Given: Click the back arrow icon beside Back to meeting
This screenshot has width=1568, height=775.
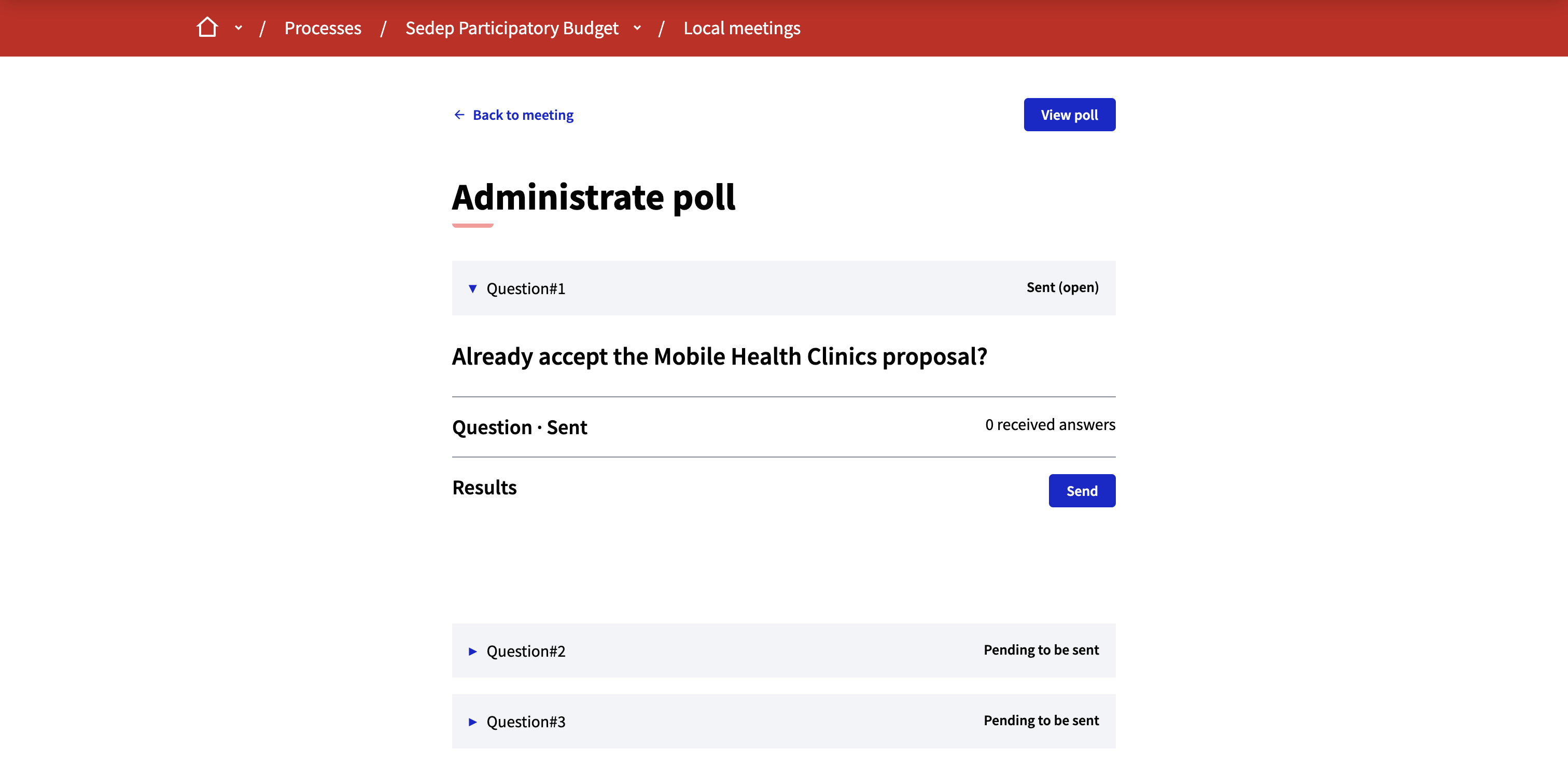Looking at the screenshot, I should point(459,115).
